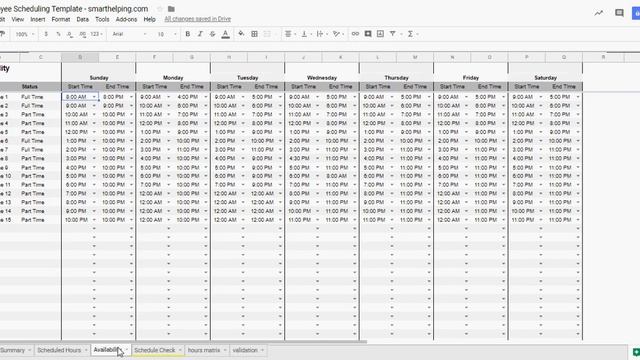The image size is (640, 360).
Task: Click the insert link icon
Action: (x=355, y=34)
